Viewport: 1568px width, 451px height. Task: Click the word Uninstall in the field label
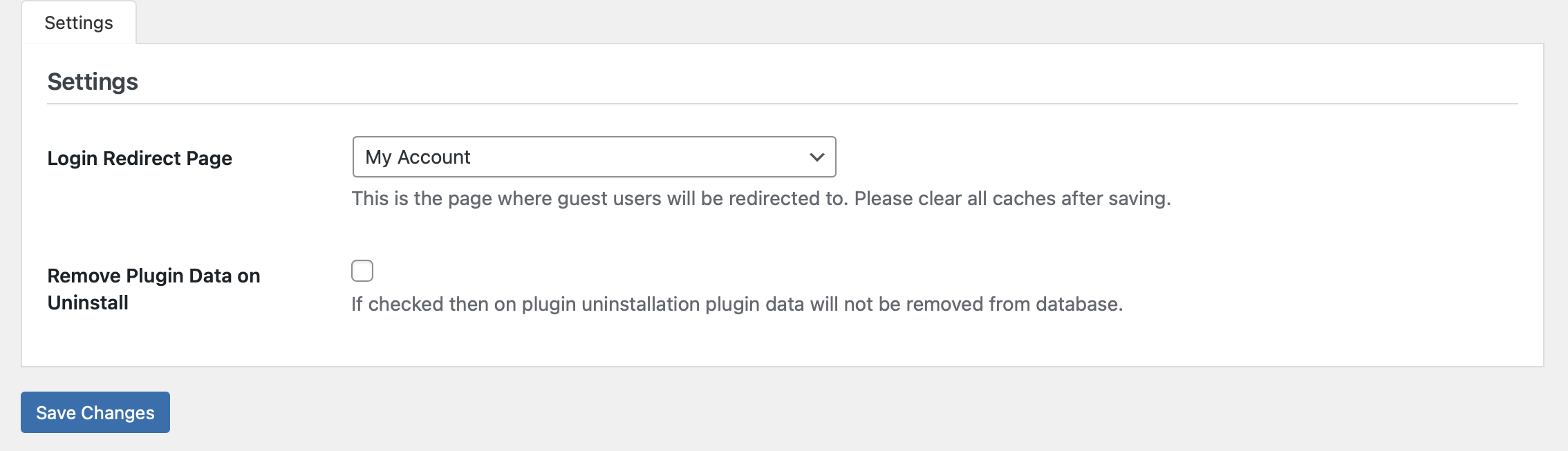click(x=88, y=303)
